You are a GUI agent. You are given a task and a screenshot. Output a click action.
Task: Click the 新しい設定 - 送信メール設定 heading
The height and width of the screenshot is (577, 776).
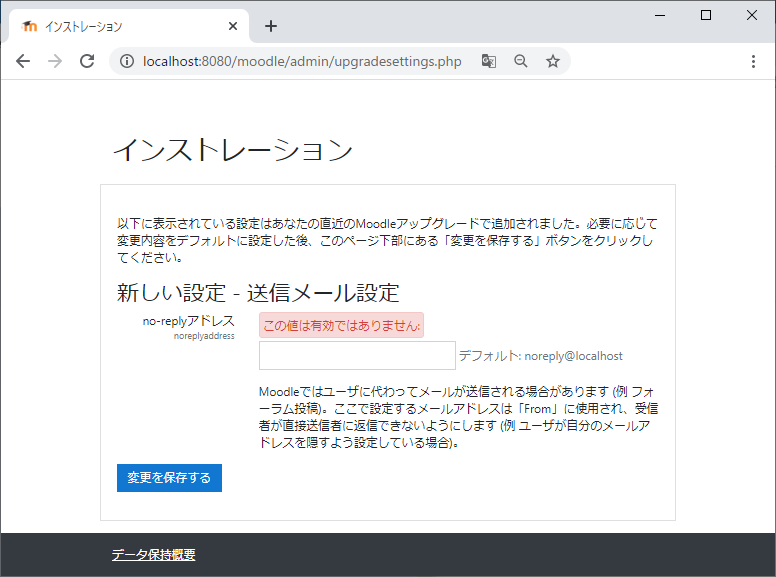coord(258,293)
